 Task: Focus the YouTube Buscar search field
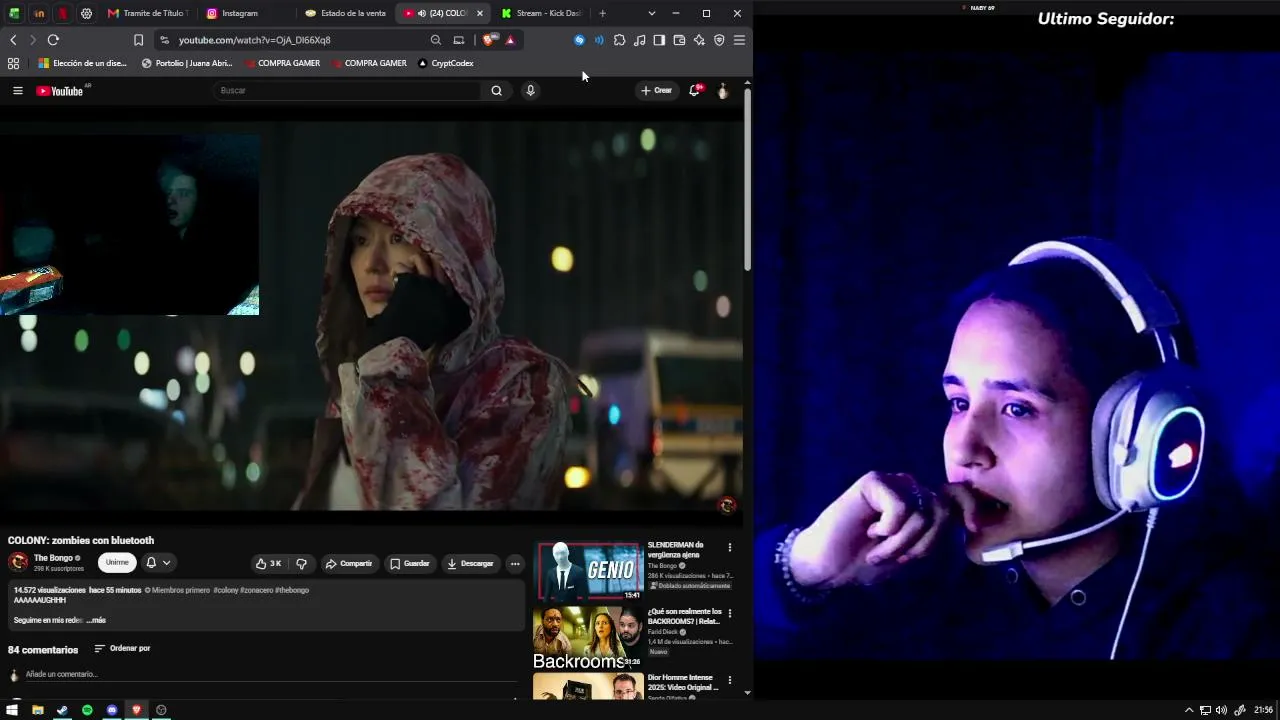(347, 91)
